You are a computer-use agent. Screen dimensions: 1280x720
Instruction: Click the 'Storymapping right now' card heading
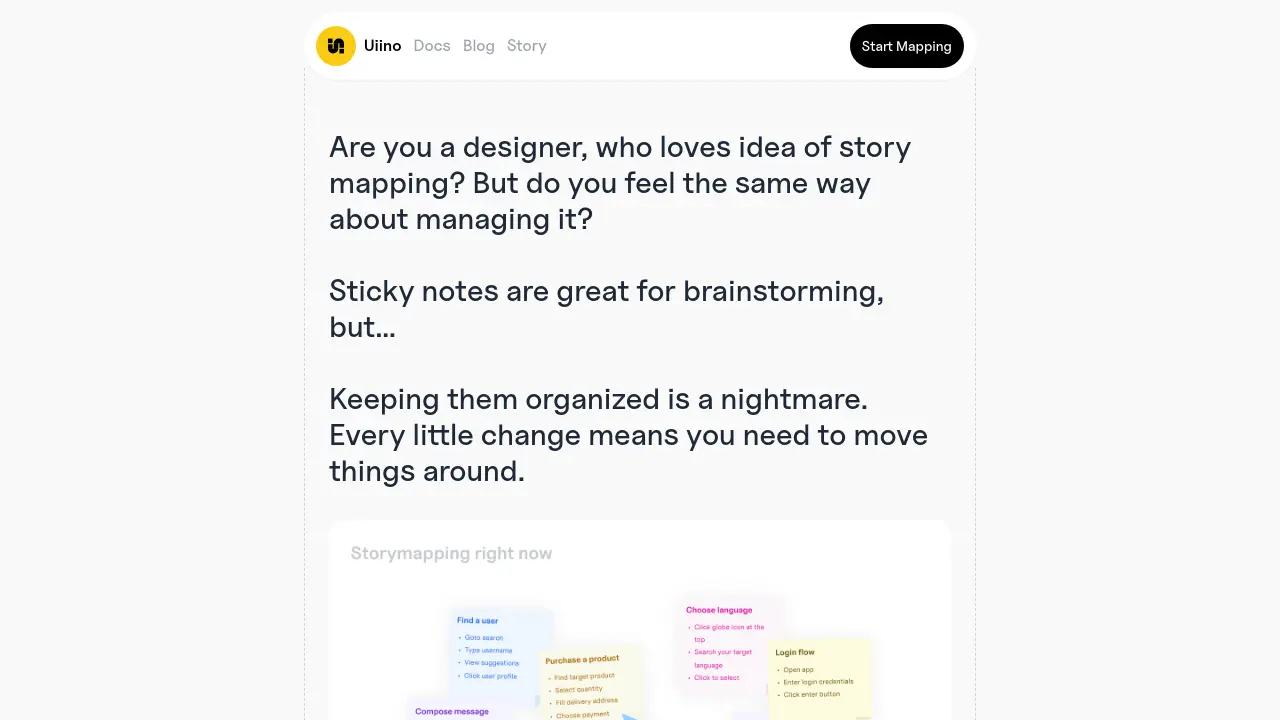[x=451, y=553]
